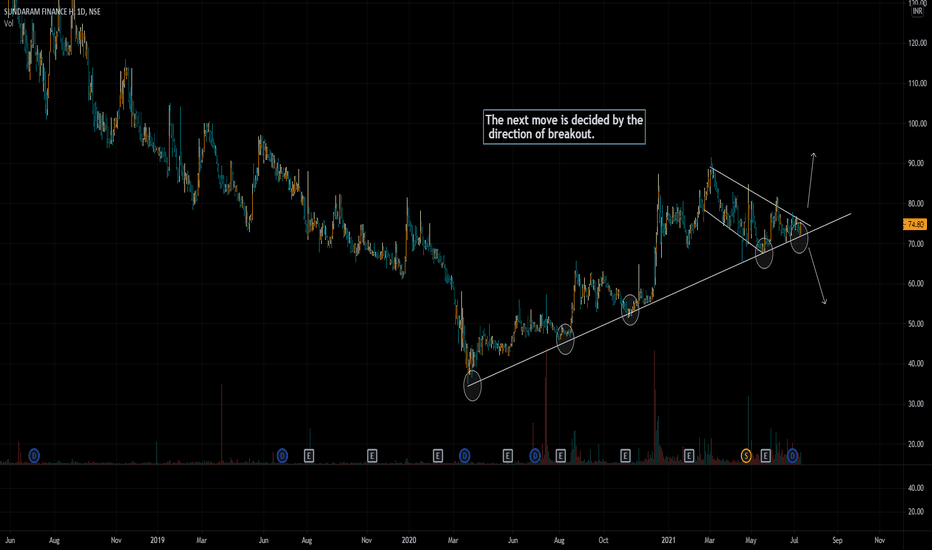The width and height of the screenshot is (932, 550).
Task: Select the breakout direction text note
Action: coord(564,127)
